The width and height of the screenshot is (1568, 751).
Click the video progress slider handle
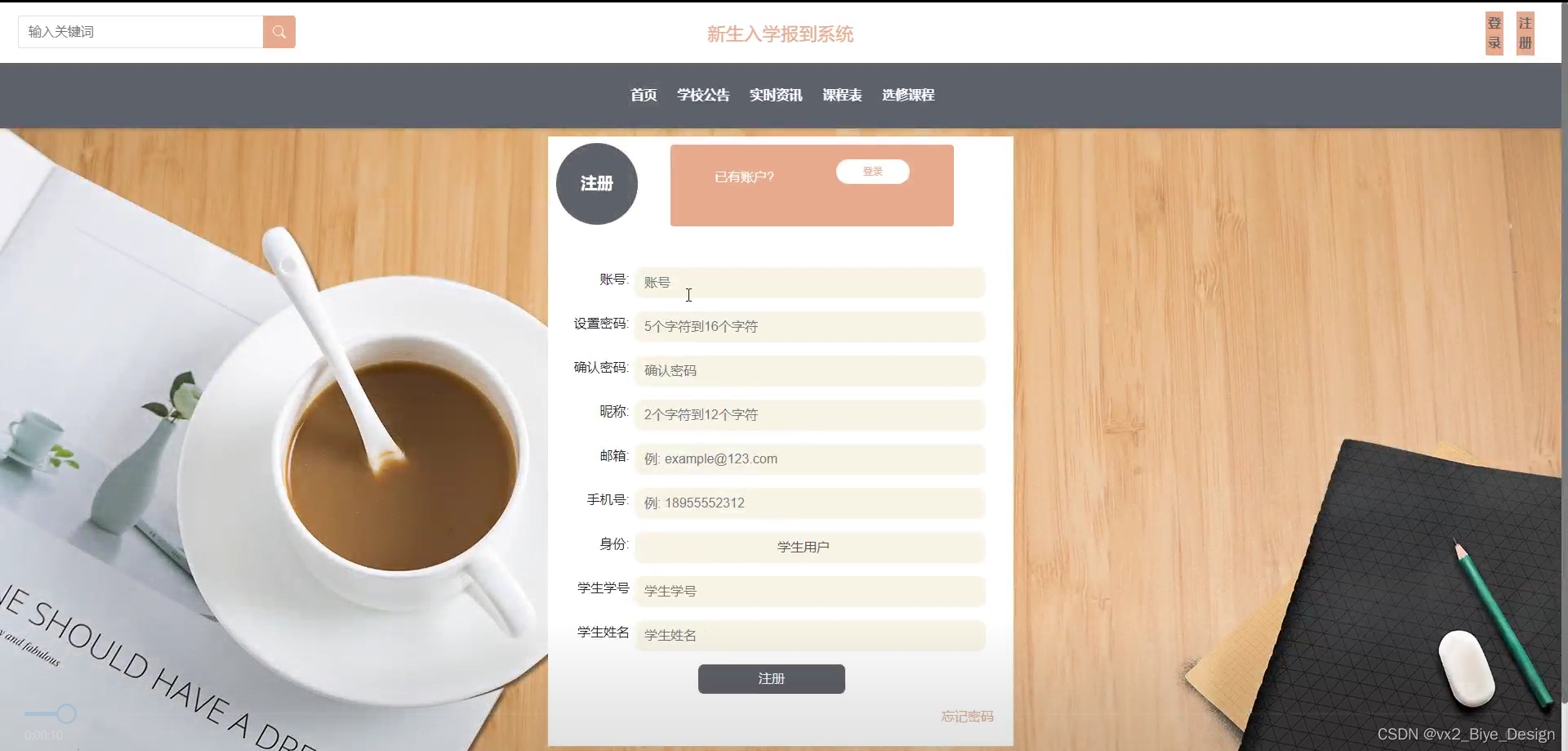(x=67, y=714)
